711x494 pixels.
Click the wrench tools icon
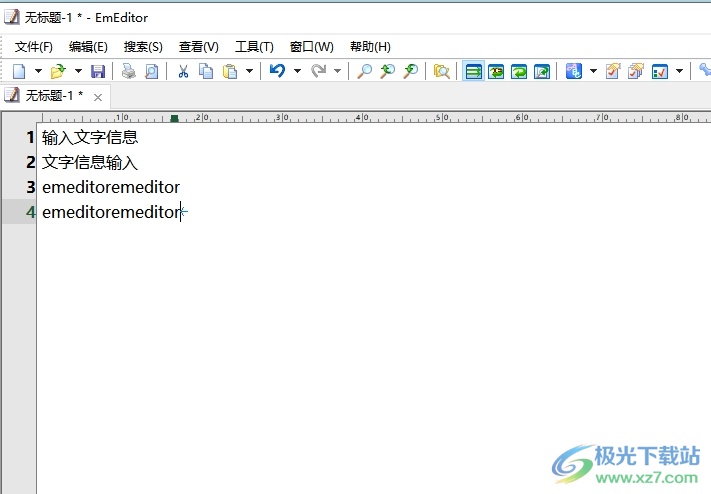tap(705, 71)
